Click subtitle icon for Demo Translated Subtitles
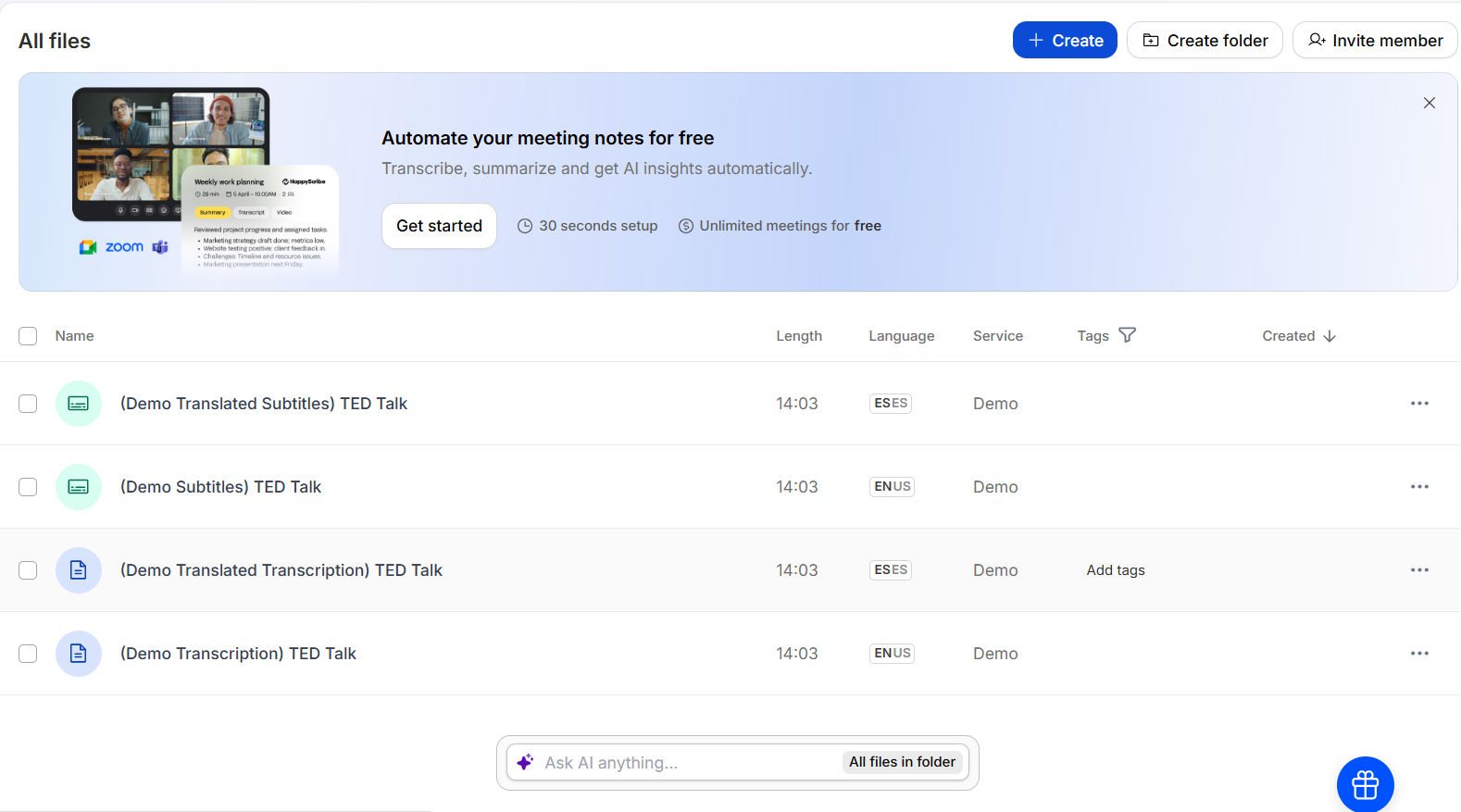Screen dimensions: 1461x812 click(79, 404)
